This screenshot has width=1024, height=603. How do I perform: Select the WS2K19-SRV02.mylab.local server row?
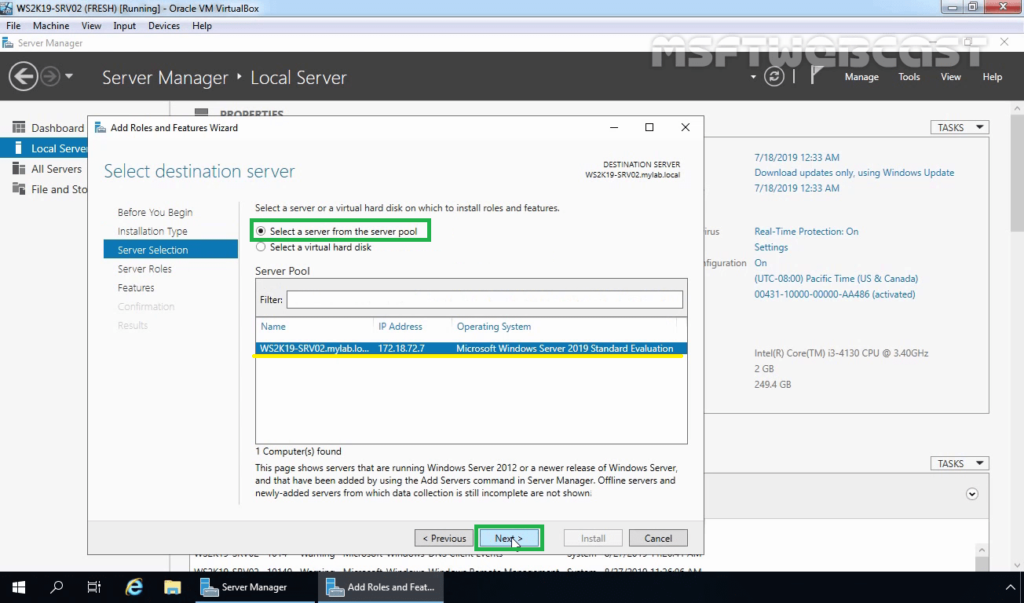coord(471,348)
